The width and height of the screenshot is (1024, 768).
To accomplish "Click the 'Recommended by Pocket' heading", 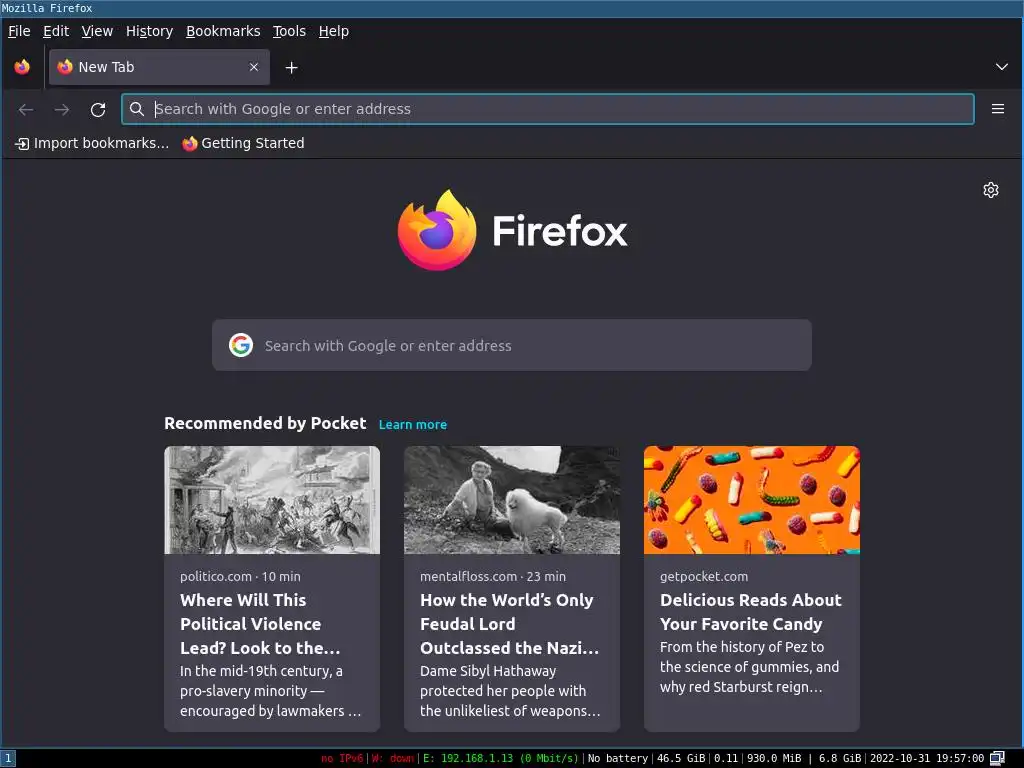I will point(265,423).
